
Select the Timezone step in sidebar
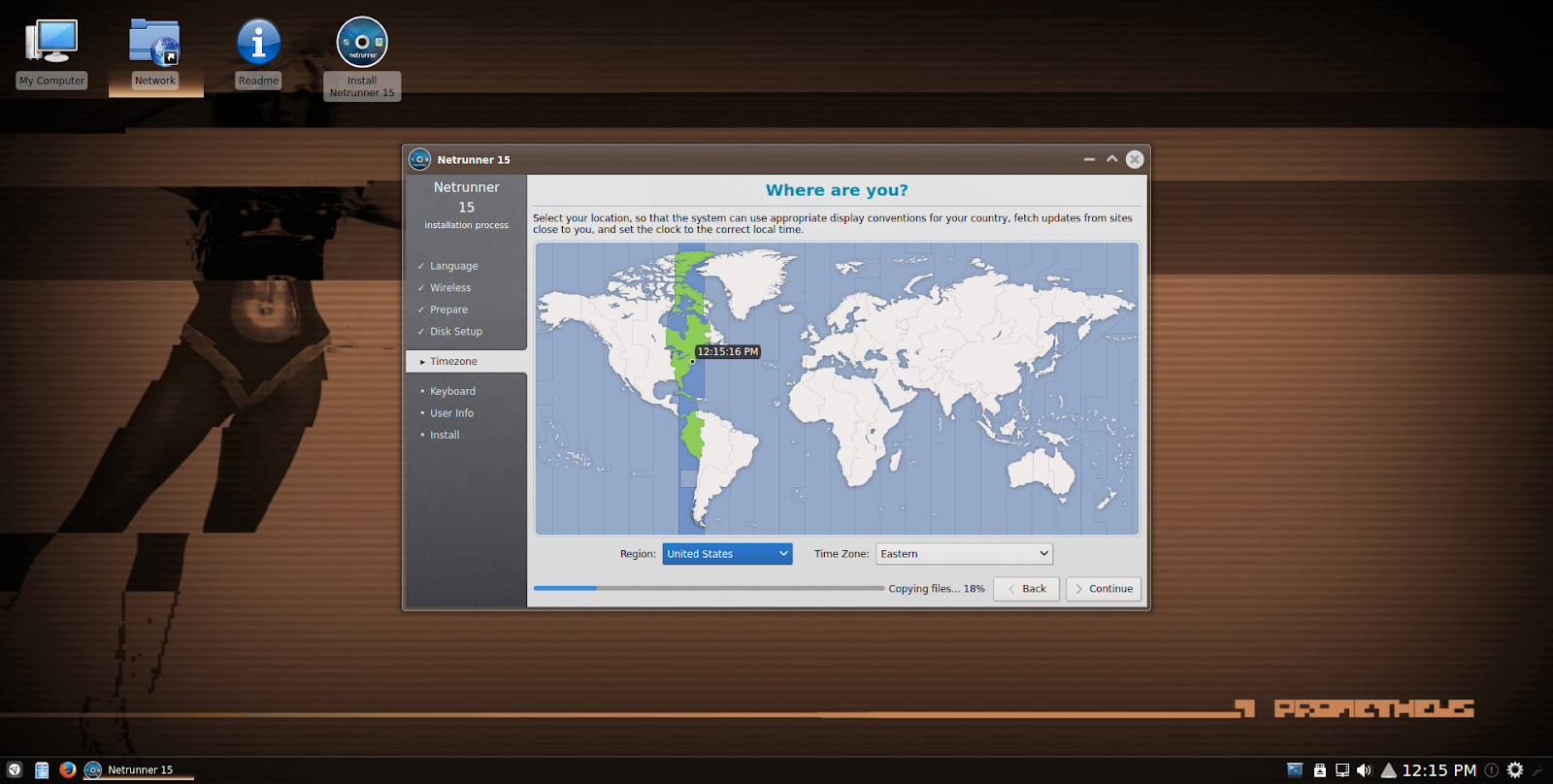466,361
